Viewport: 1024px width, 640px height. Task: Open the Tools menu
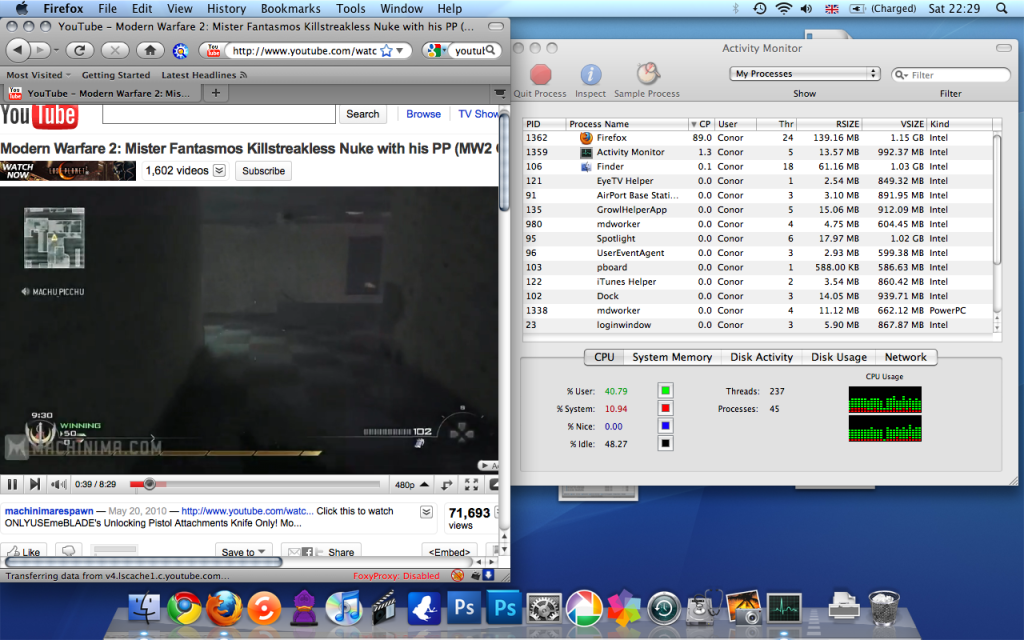tap(351, 8)
